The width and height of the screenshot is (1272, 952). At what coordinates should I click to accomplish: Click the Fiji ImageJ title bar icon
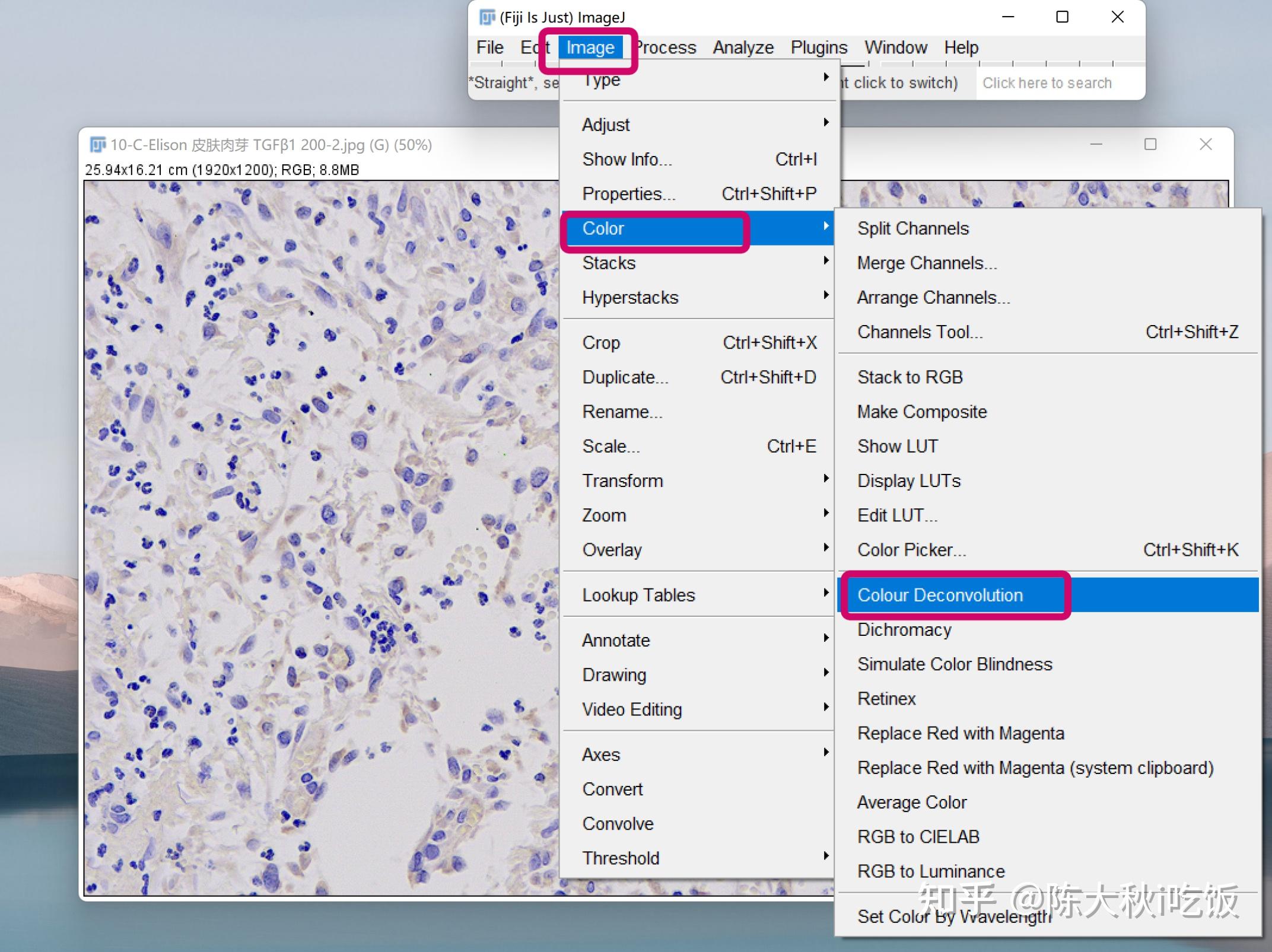point(486,17)
